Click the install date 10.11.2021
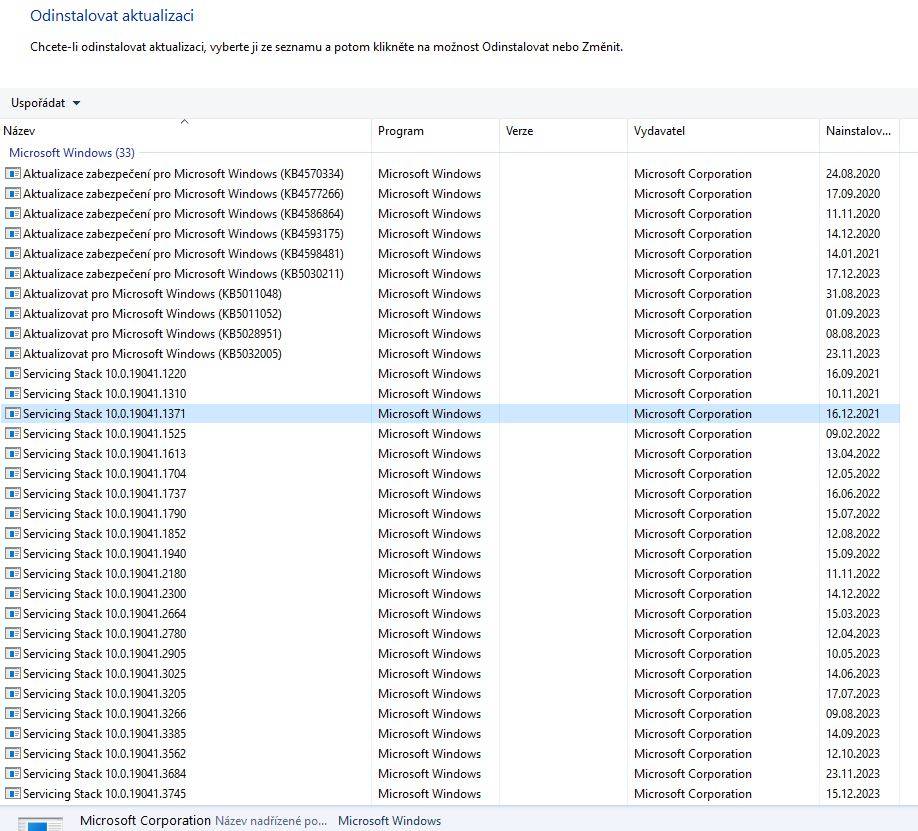The height and width of the screenshot is (831, 918). coord(852,394)
